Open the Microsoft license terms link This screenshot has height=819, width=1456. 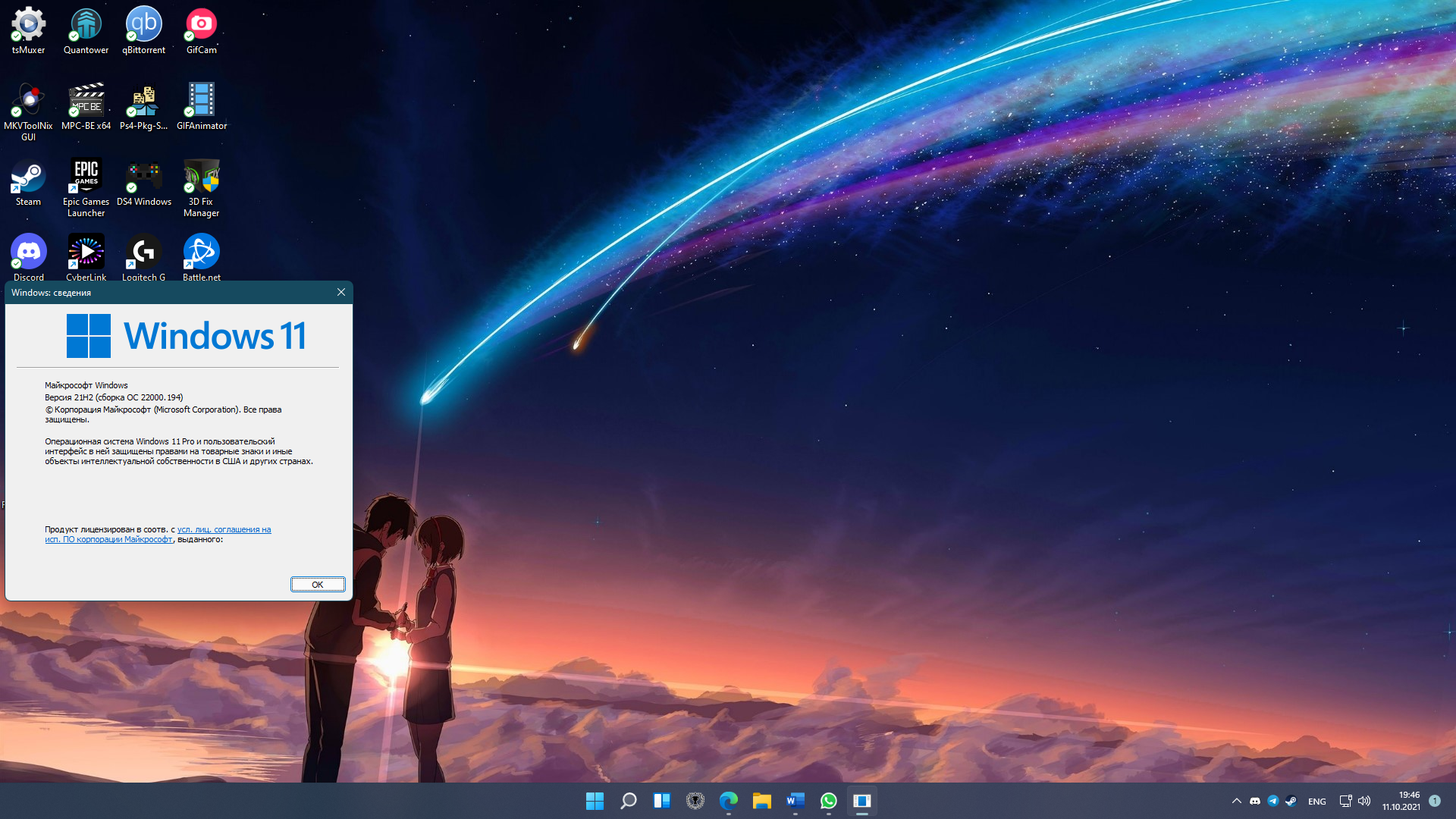click(158, 535)
